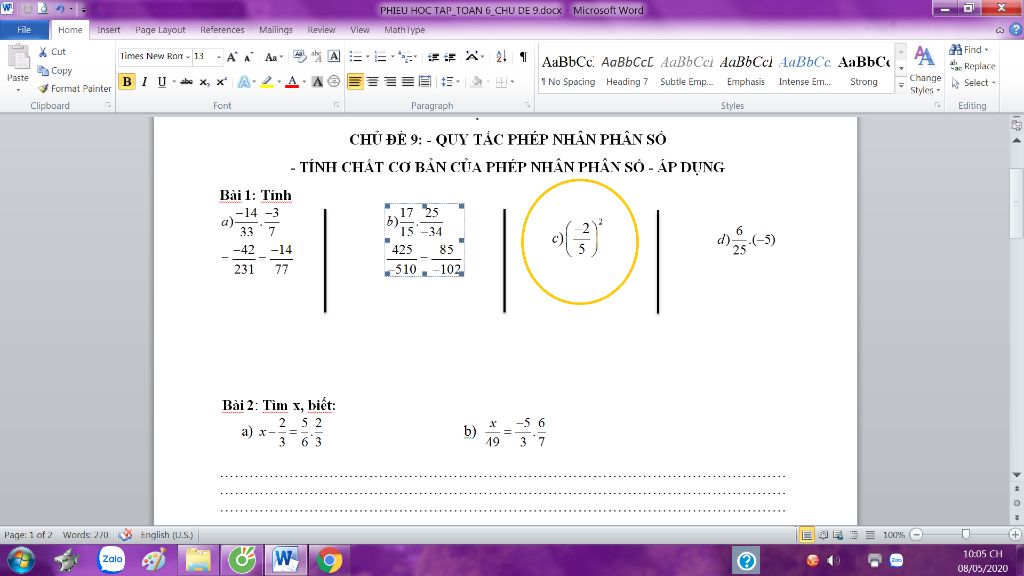Open Zalo from the taskbar

(x=112, y=560)
